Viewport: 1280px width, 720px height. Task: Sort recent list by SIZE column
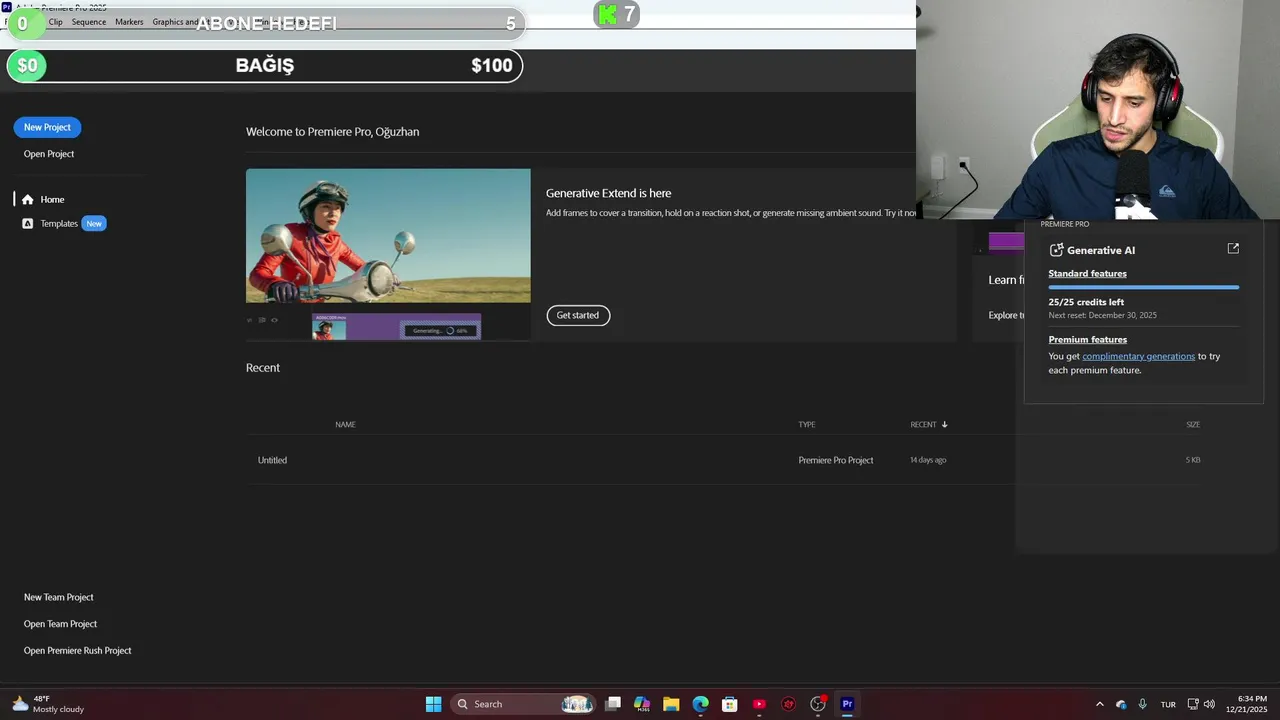(1193, 425)
